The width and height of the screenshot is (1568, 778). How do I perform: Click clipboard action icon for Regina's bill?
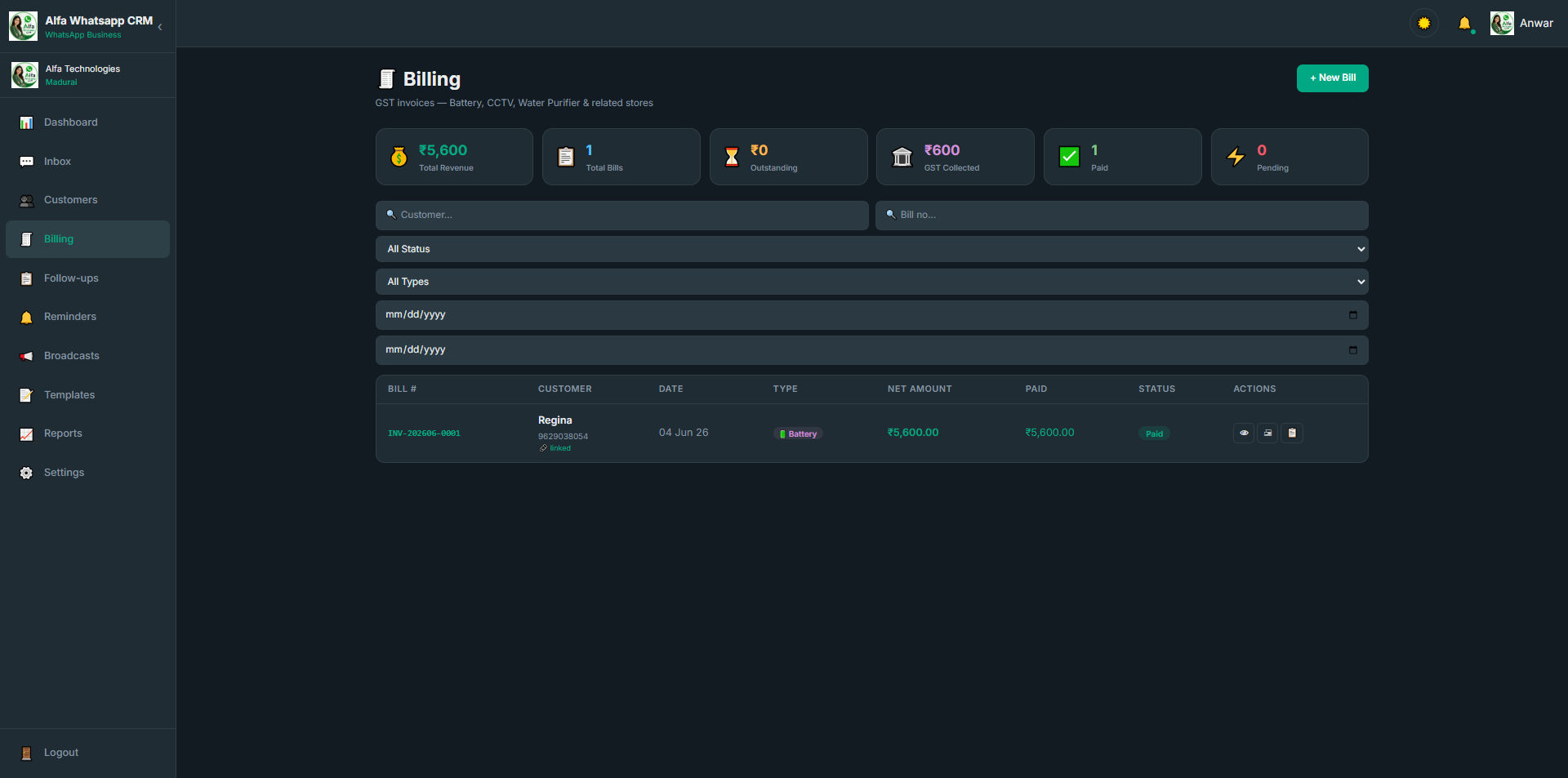click(x=1292, y=433)
